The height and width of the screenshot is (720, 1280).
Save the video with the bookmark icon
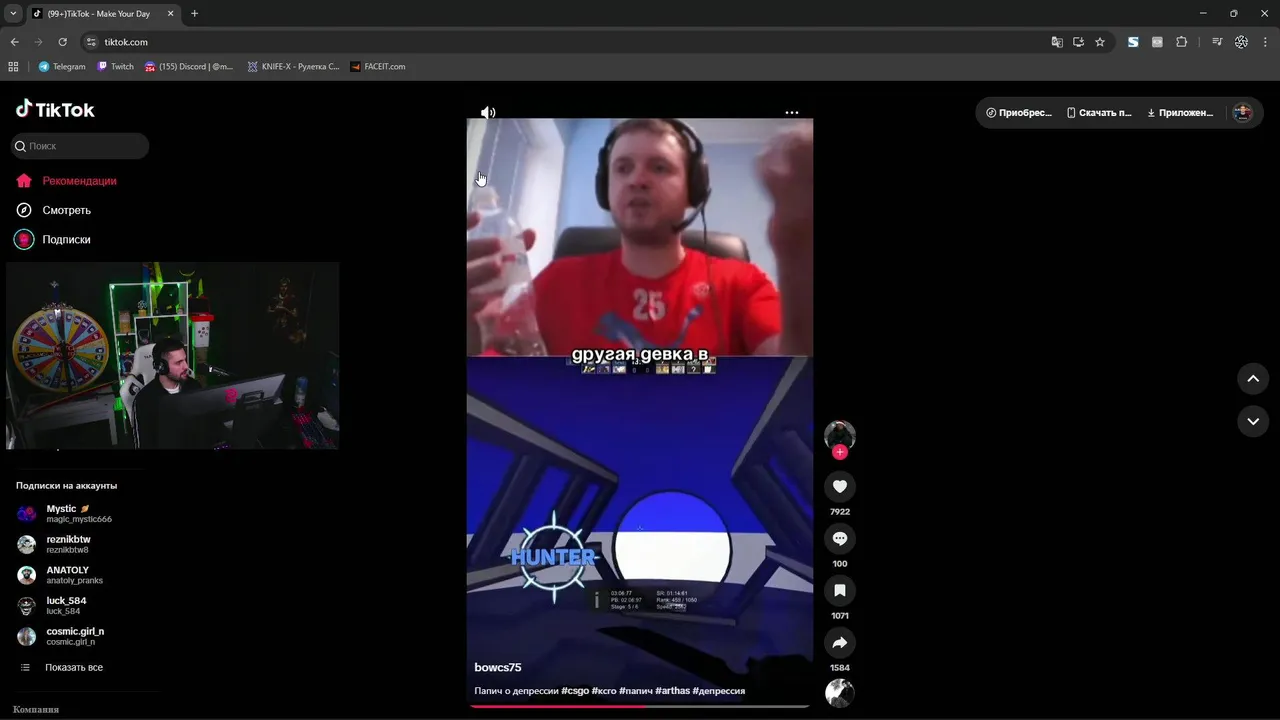coord(840,591)
